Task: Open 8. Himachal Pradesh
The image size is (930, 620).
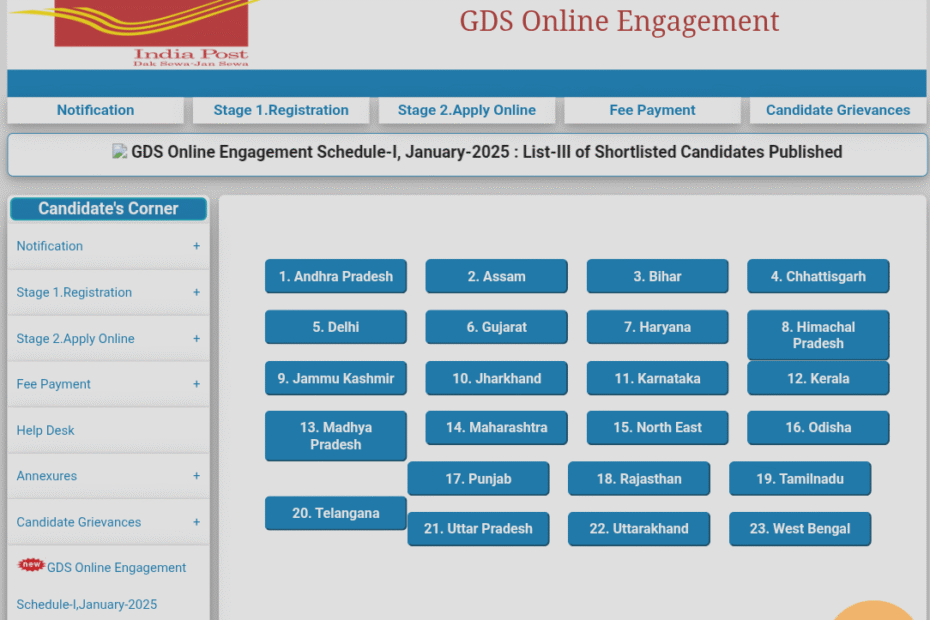Action: click(x=818, y=335)
